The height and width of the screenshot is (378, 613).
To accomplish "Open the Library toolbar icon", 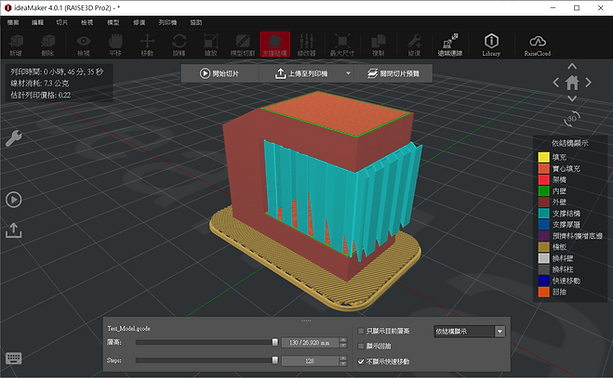I will (491, 45).
